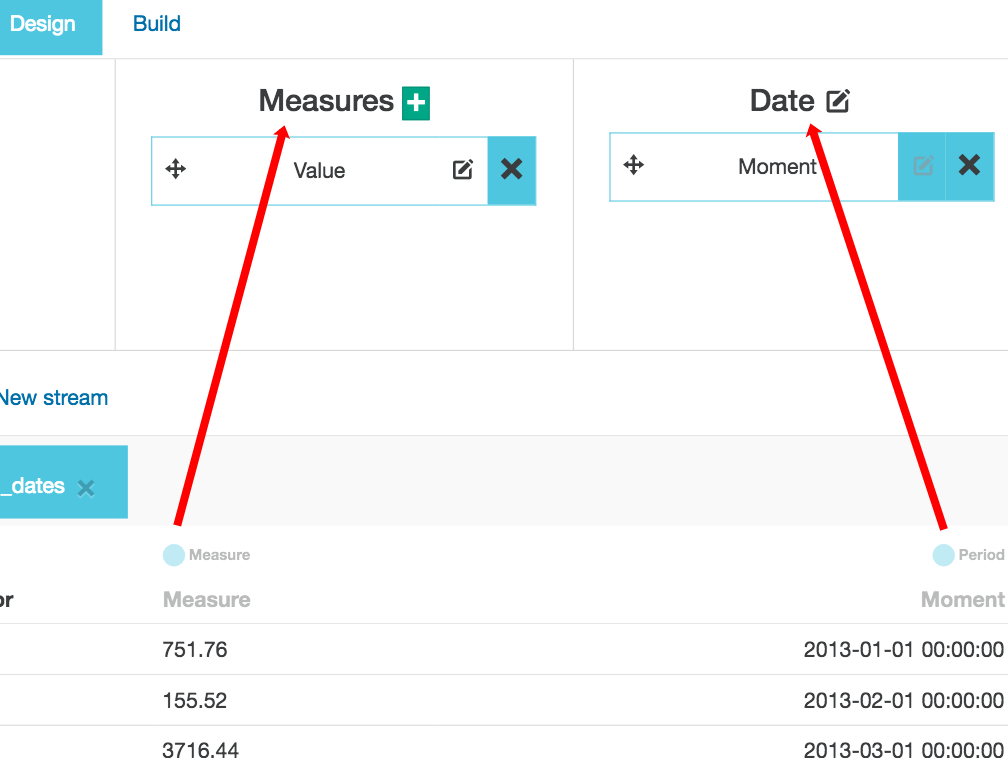Switch to the Design tab
The height and width of the screenshot is (758, 1008).
pyautogui.click(x=44, y=24)
